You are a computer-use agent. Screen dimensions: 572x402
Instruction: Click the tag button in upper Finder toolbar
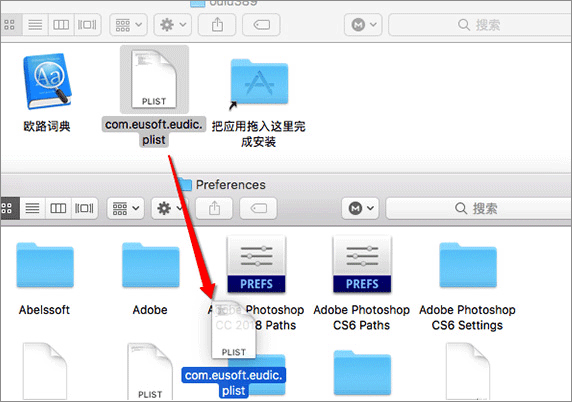[x=261, y=25]
